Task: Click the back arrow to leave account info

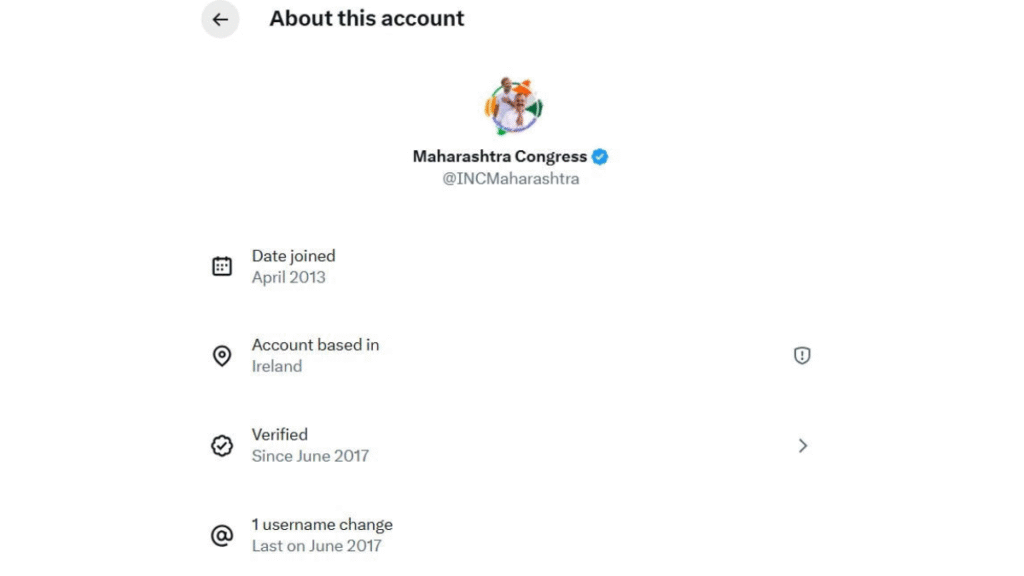Action: tap(220, 20)
